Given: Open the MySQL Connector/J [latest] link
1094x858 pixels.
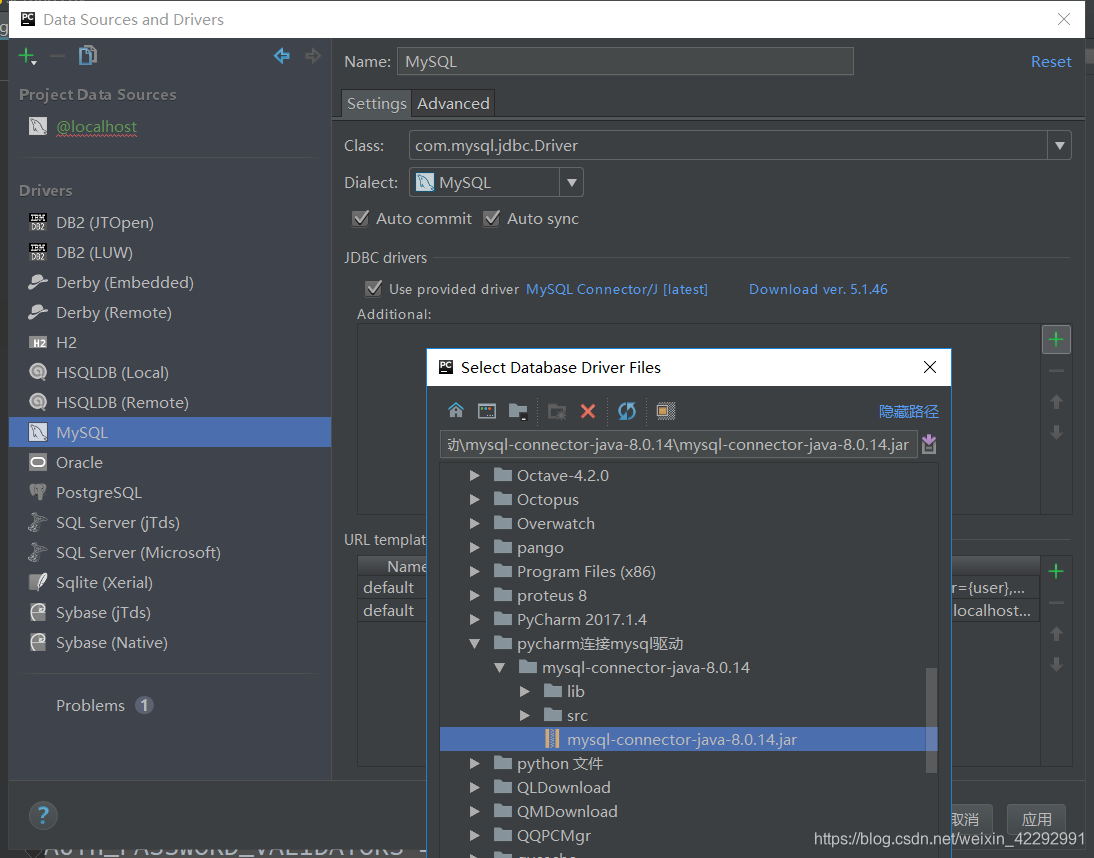Looking at the screenshot, I should point(617,289).
